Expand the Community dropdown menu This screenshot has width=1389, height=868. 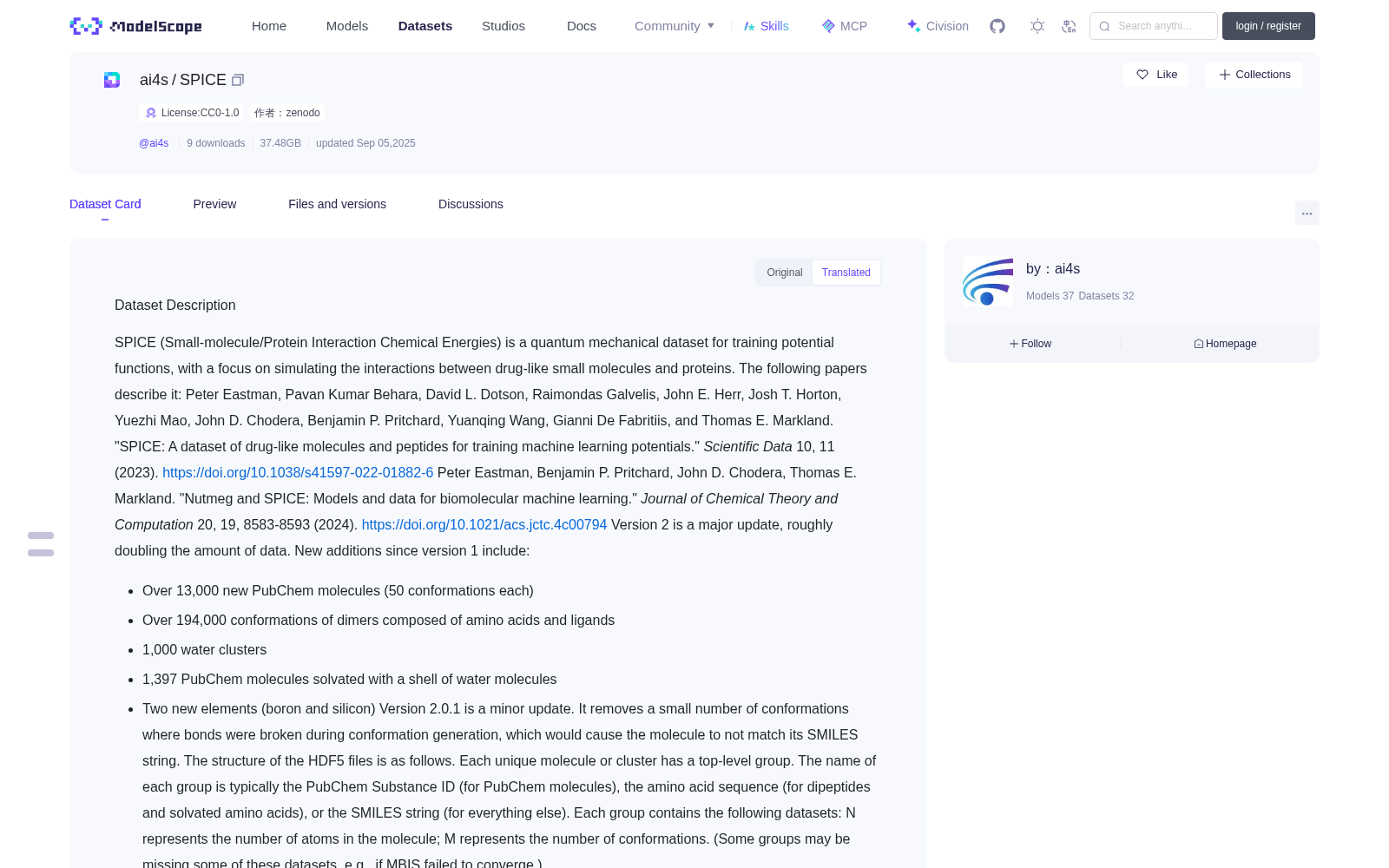(675, 26)
